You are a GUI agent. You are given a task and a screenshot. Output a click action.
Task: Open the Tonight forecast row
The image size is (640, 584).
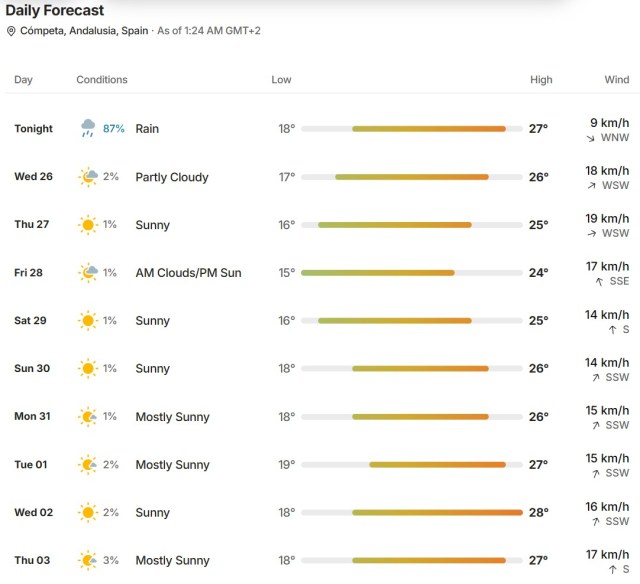(x=322, y=129)
